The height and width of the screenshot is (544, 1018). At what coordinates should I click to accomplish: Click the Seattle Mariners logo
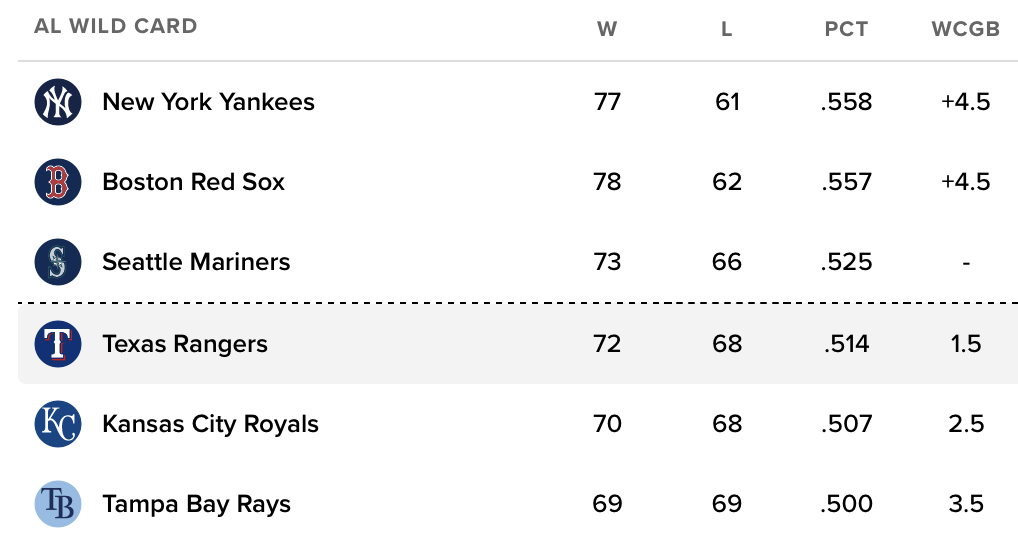point(57,262)
